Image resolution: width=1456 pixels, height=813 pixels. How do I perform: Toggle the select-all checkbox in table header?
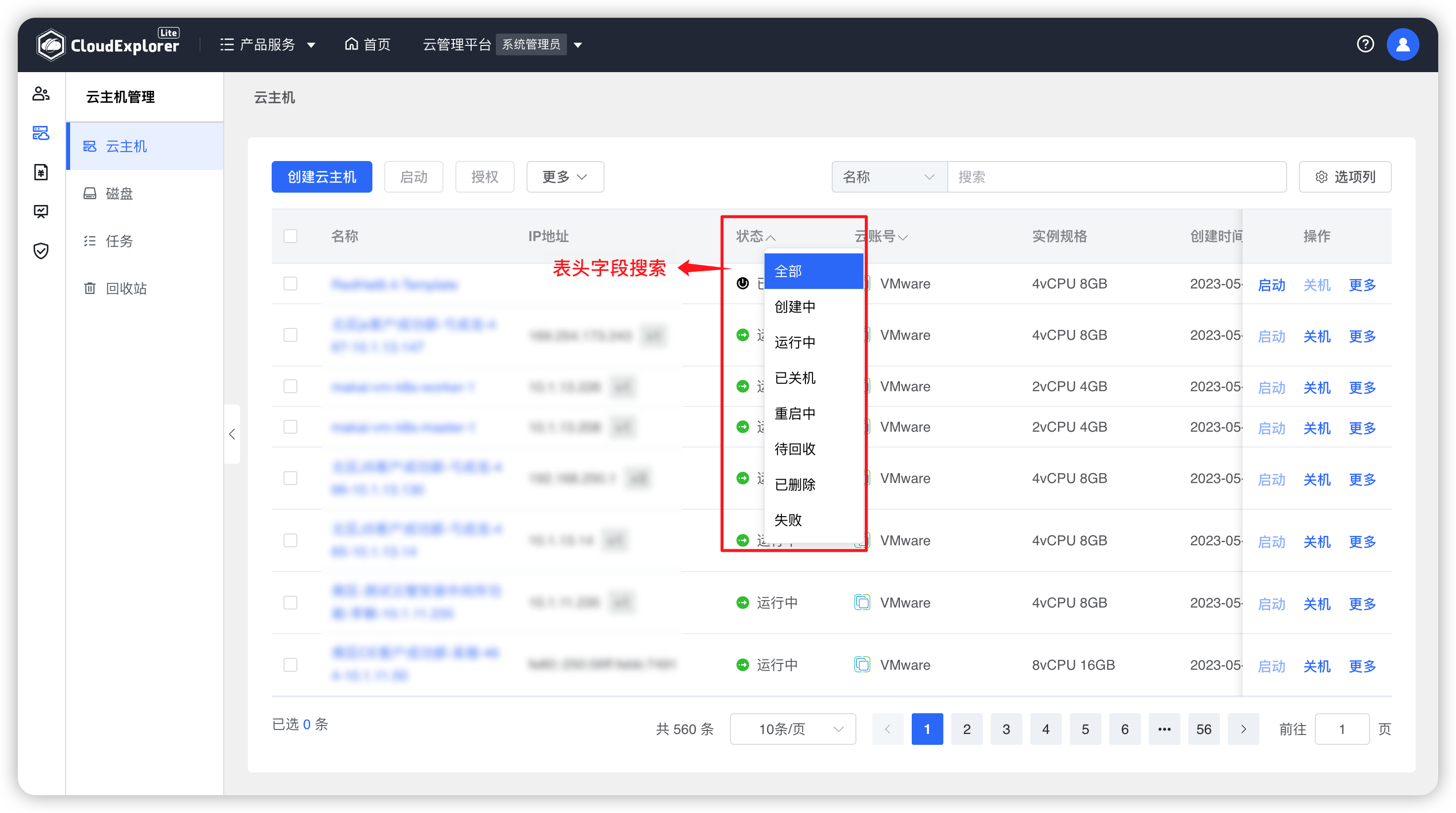pyautogui.click(x=290, y=236)
